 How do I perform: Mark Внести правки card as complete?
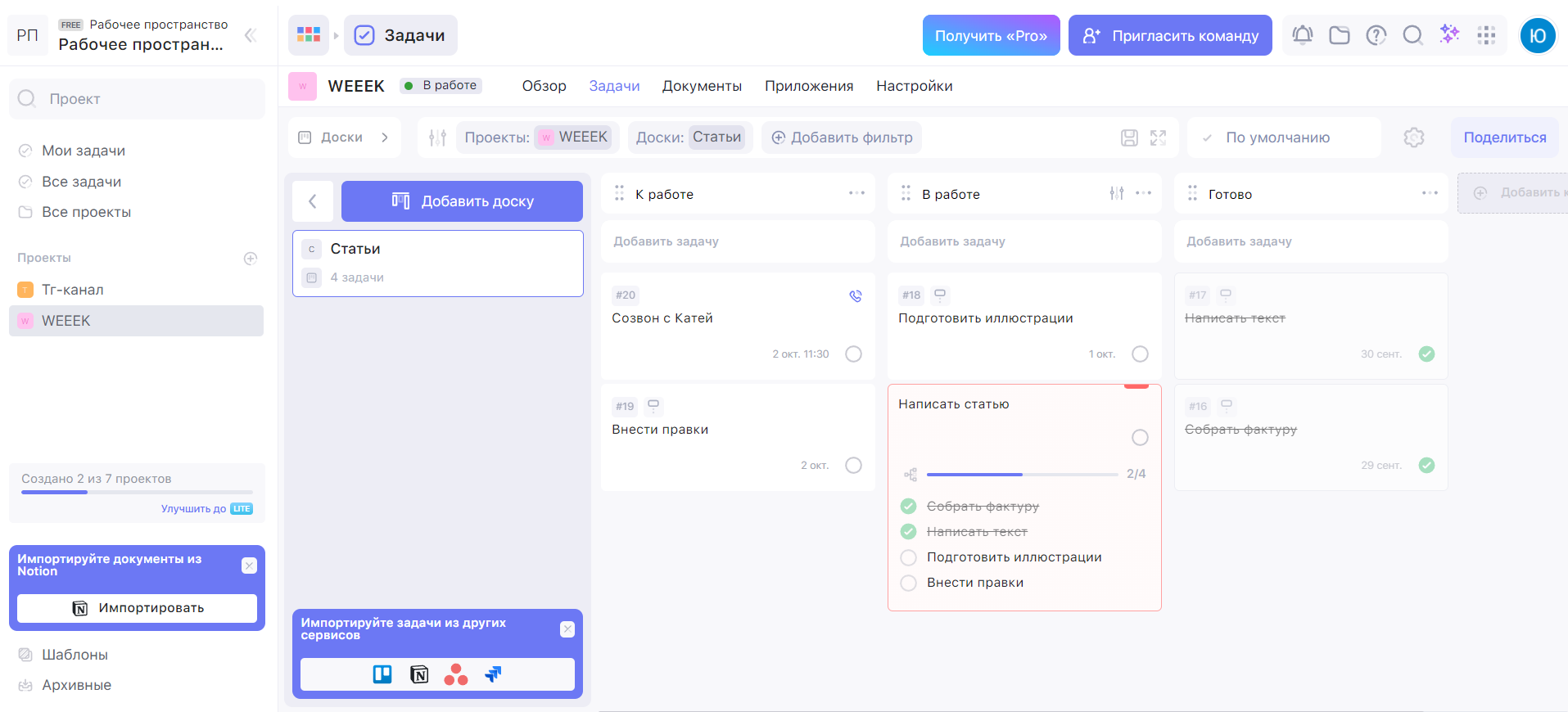point(853,466)
